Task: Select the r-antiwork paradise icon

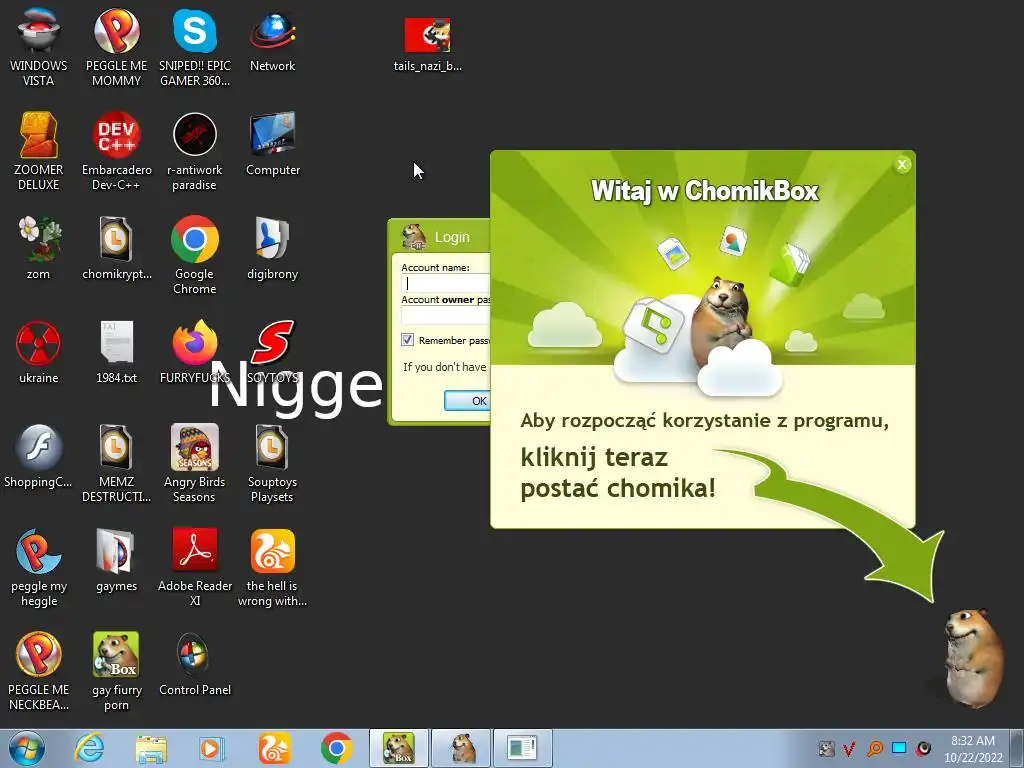Action: pyautogui.click(x=195, y=151)
